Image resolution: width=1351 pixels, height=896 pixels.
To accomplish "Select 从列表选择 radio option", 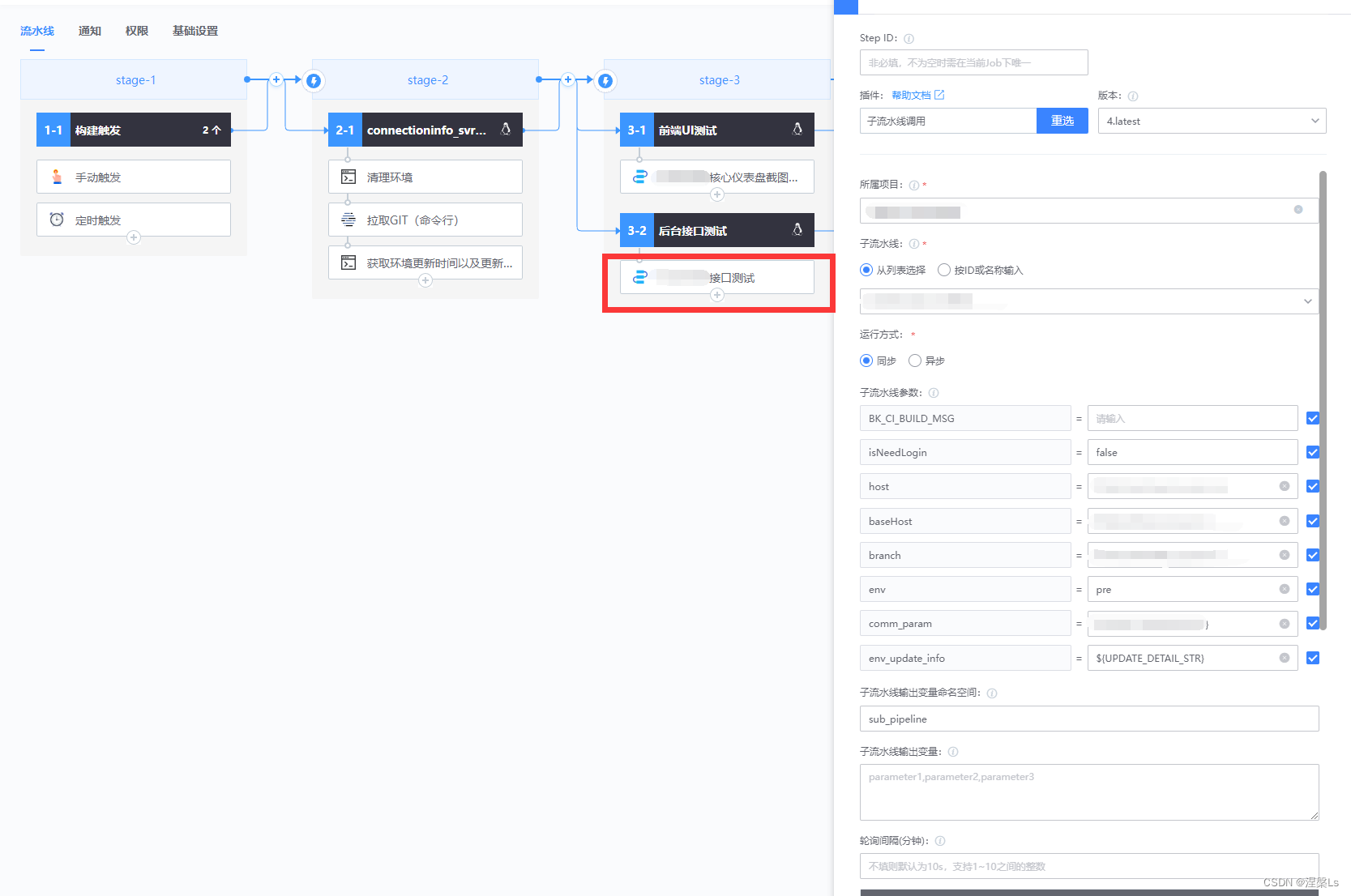I will (866, 270).
